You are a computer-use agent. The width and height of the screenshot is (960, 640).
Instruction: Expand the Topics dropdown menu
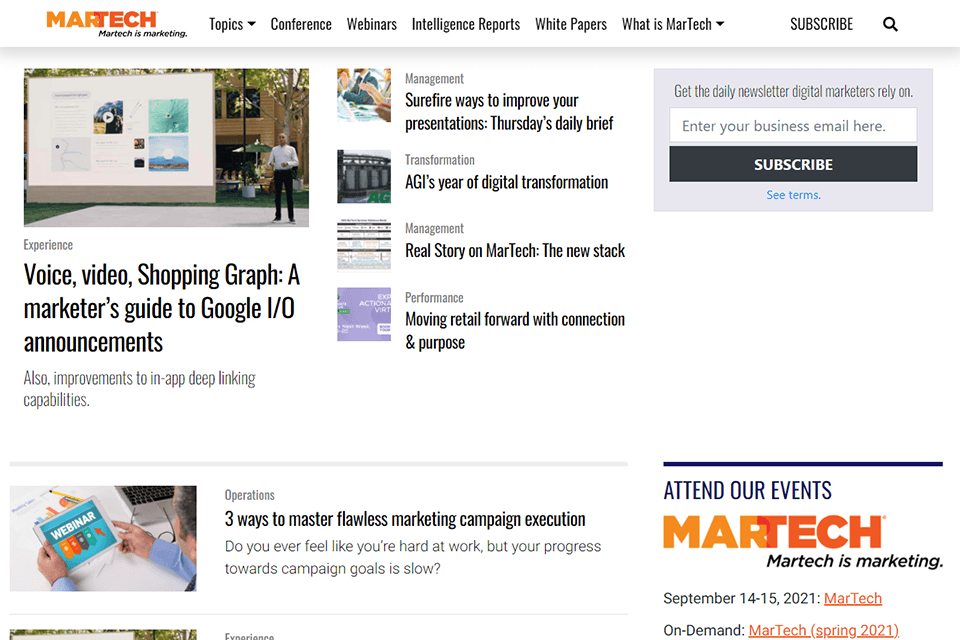[232, 24]
